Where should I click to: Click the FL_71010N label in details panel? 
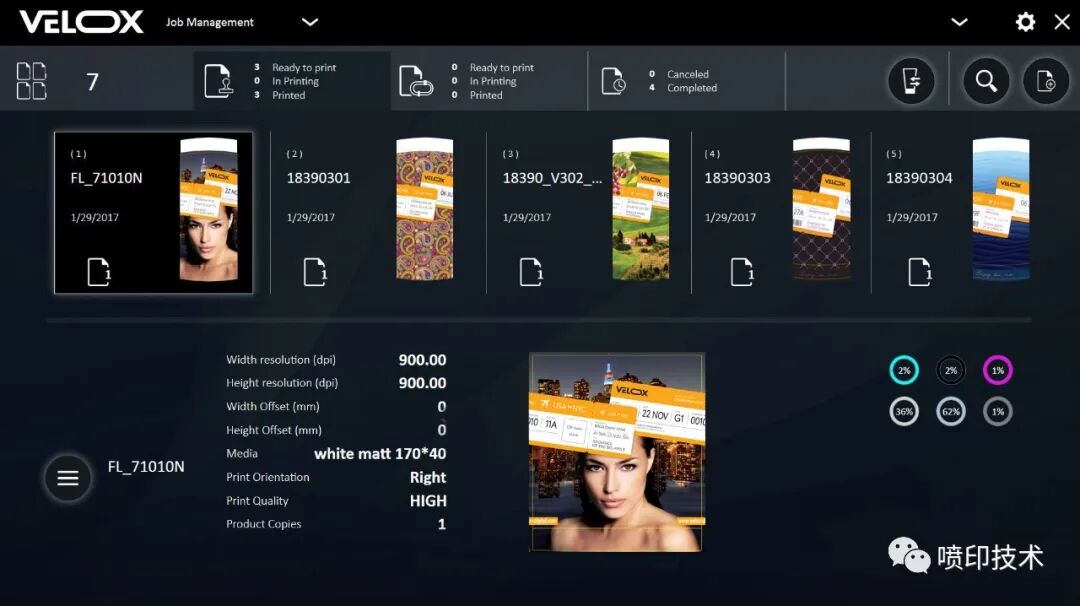tap(146, 467)
